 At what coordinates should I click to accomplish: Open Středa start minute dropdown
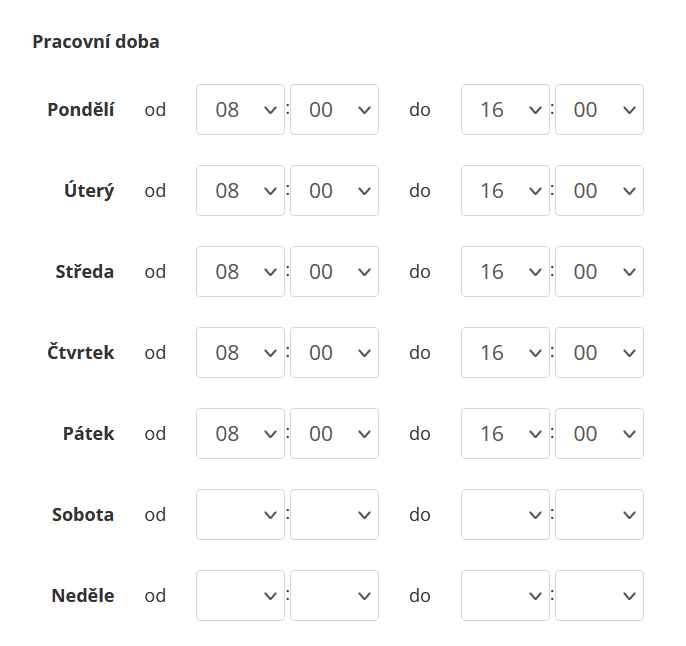334,272
